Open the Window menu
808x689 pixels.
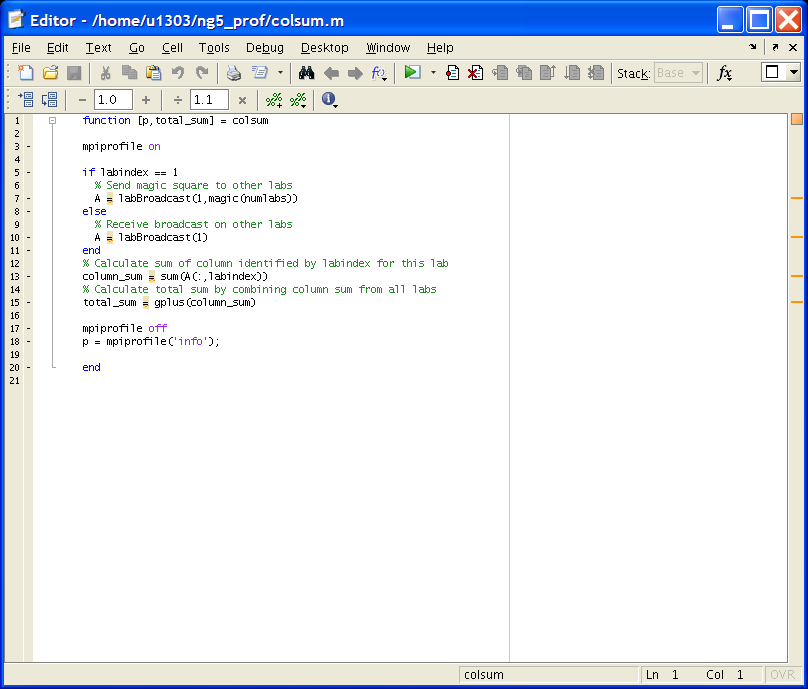pos(388,48)
